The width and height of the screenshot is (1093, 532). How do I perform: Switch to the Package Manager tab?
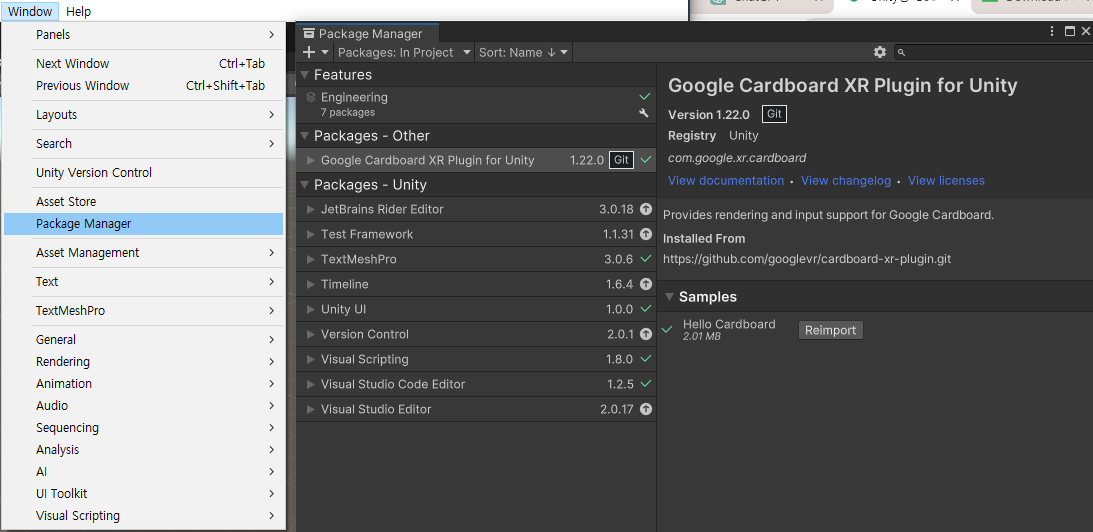point(367,33)
